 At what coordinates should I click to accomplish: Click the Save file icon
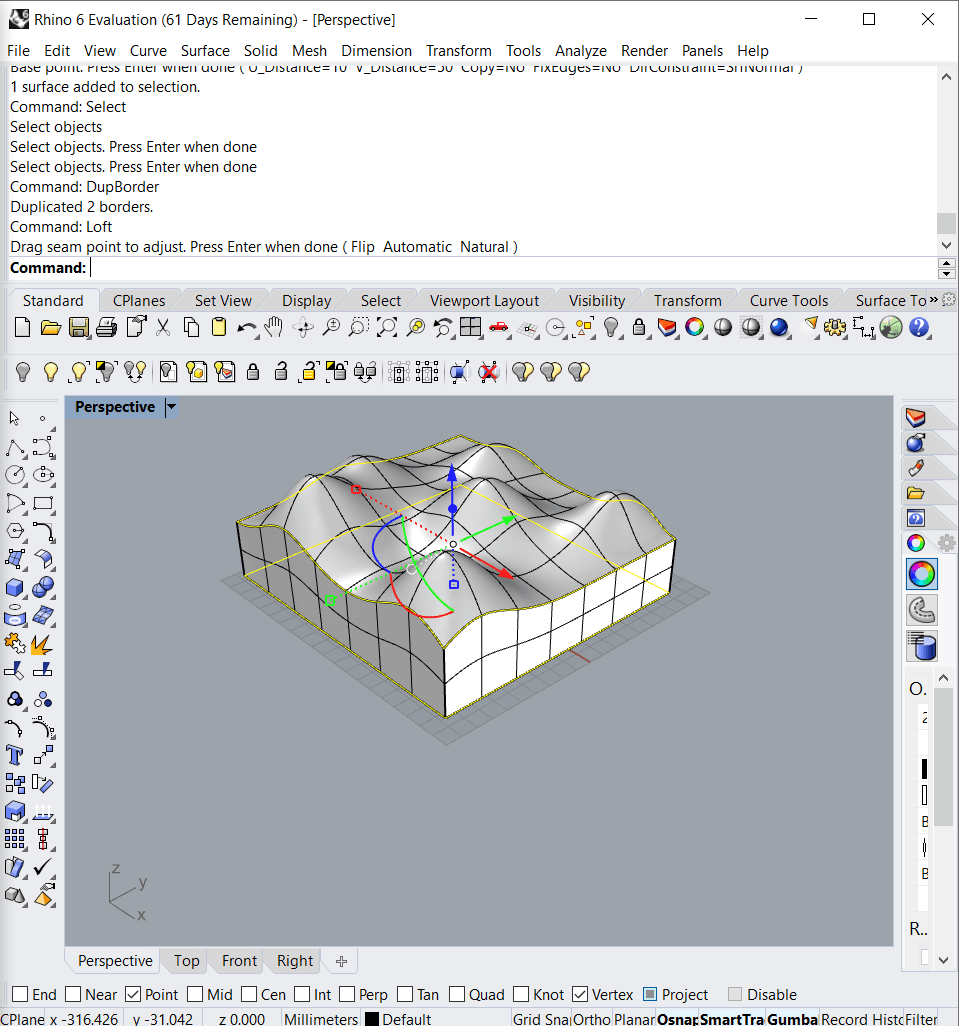[79, 327]
